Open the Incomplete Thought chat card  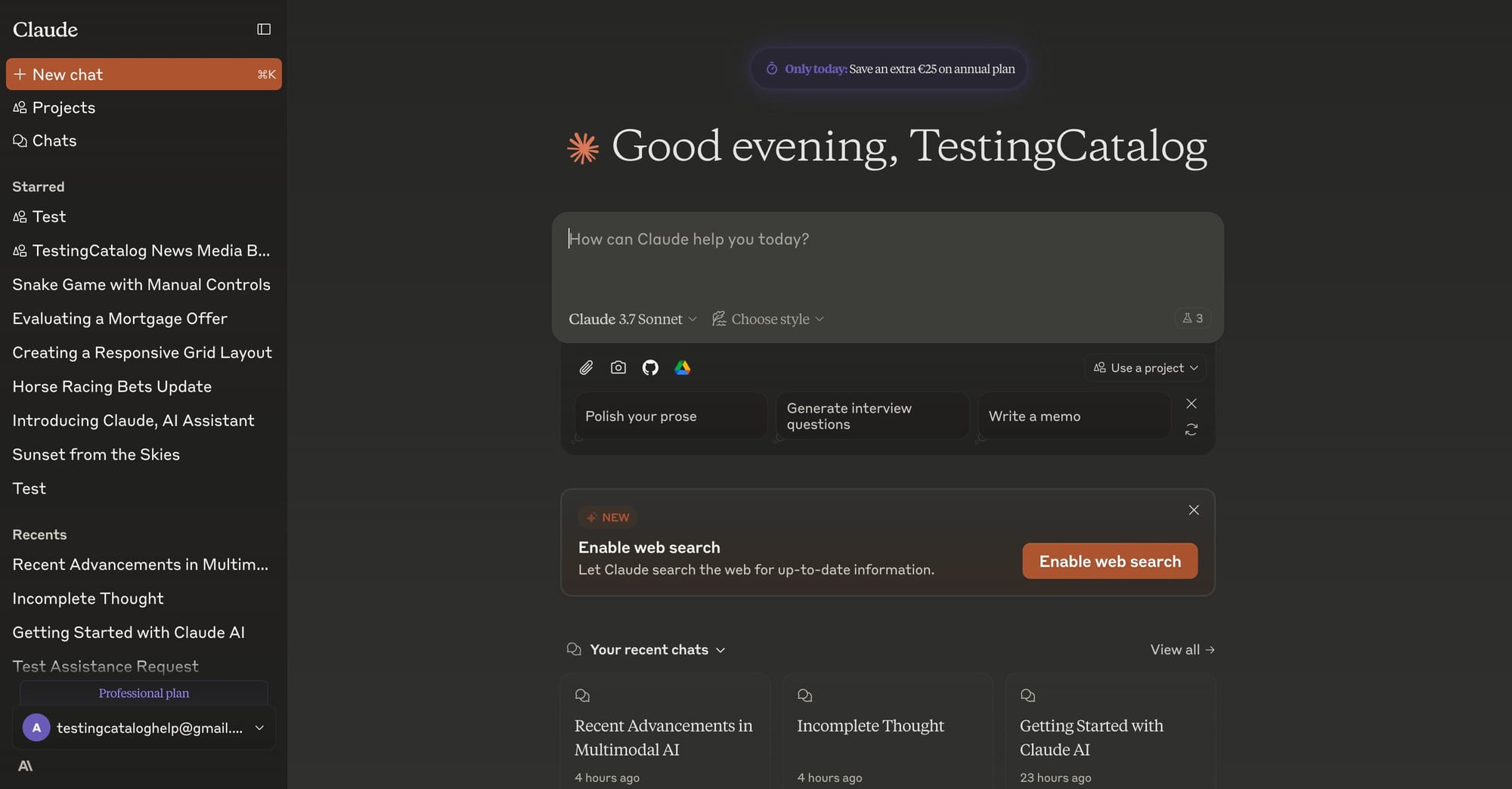888,732
